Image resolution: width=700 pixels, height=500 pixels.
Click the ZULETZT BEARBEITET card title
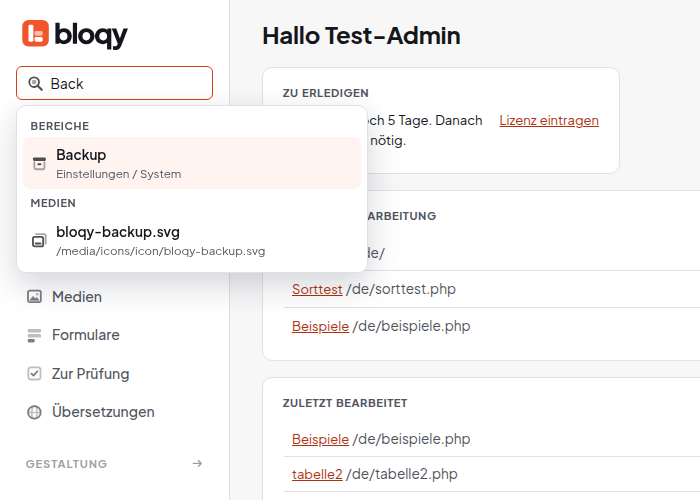pyautogui.click(x=345, y=403)
